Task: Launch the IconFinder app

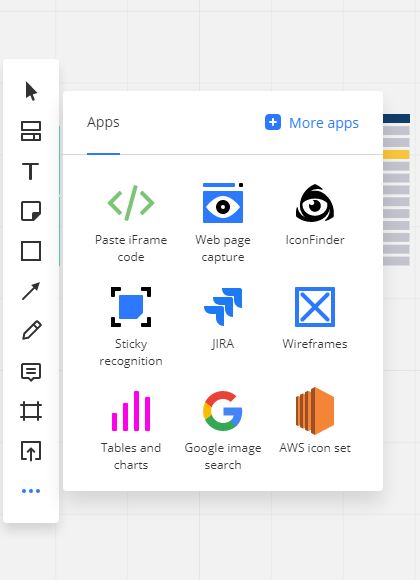Action: (315, 215)
